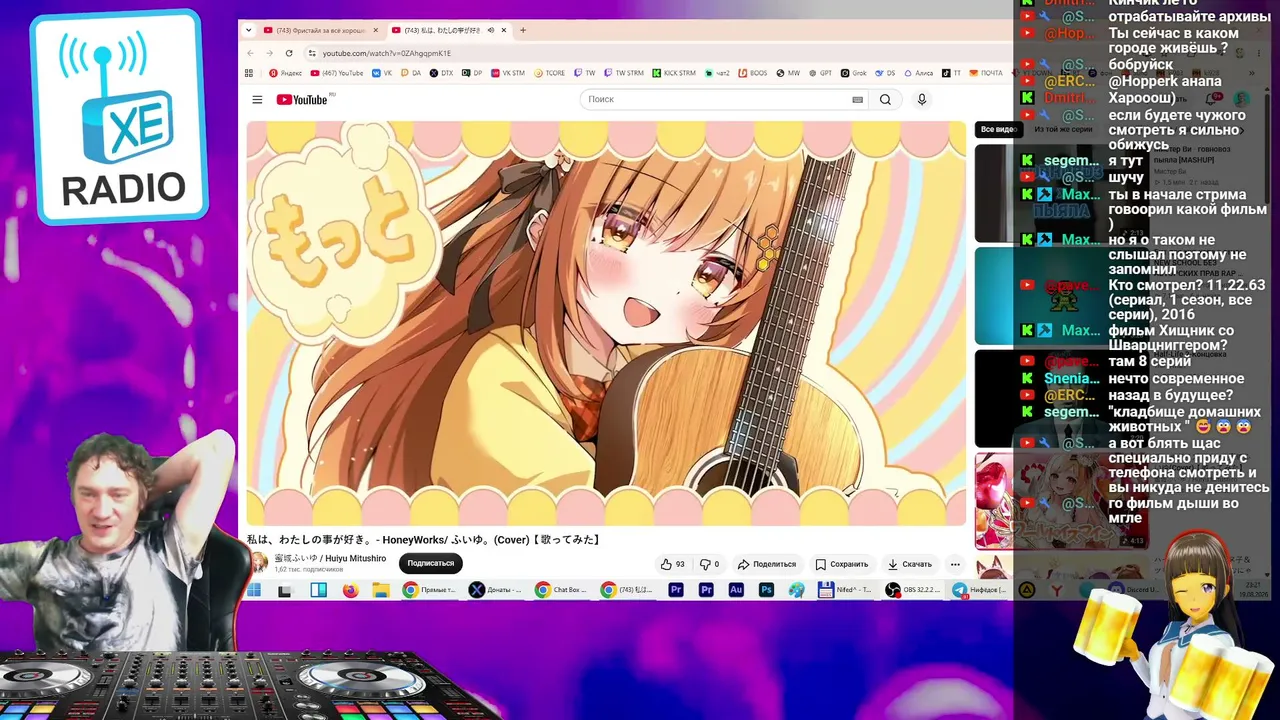Click the anime guitar girl video player
This screenshot has height=720, width=1280.
coord(606,323)
